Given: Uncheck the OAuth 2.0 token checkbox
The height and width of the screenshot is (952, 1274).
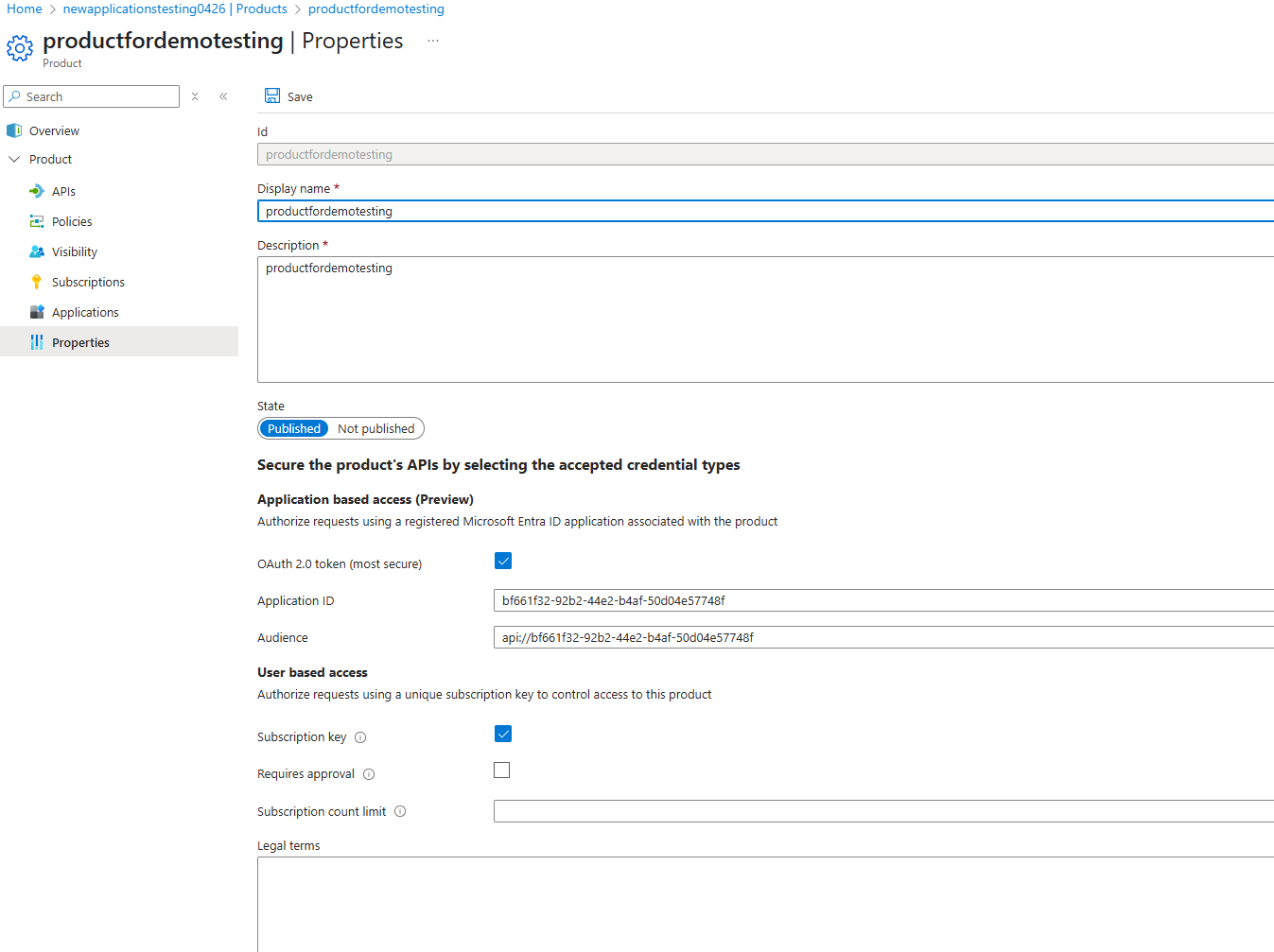Looking at the screenshot, I should (502, 561).
